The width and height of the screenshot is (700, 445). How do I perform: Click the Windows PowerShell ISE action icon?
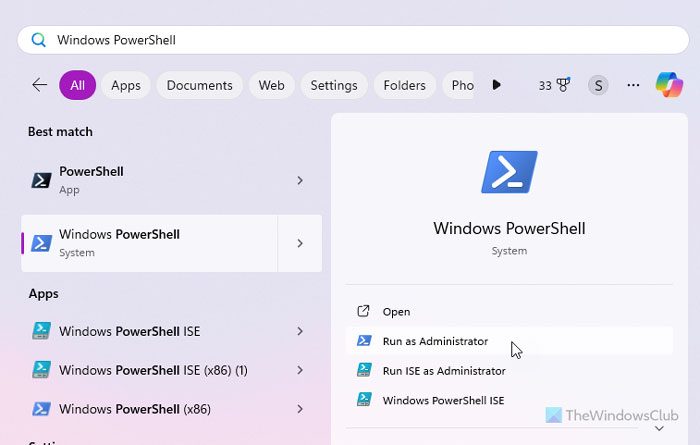pyautogui.click(x=364, y=399)
